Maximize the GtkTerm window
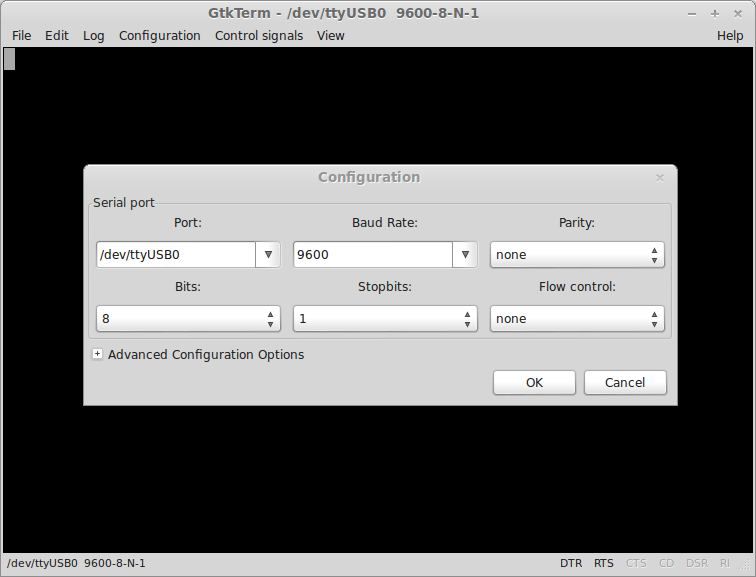 point(715,14)
